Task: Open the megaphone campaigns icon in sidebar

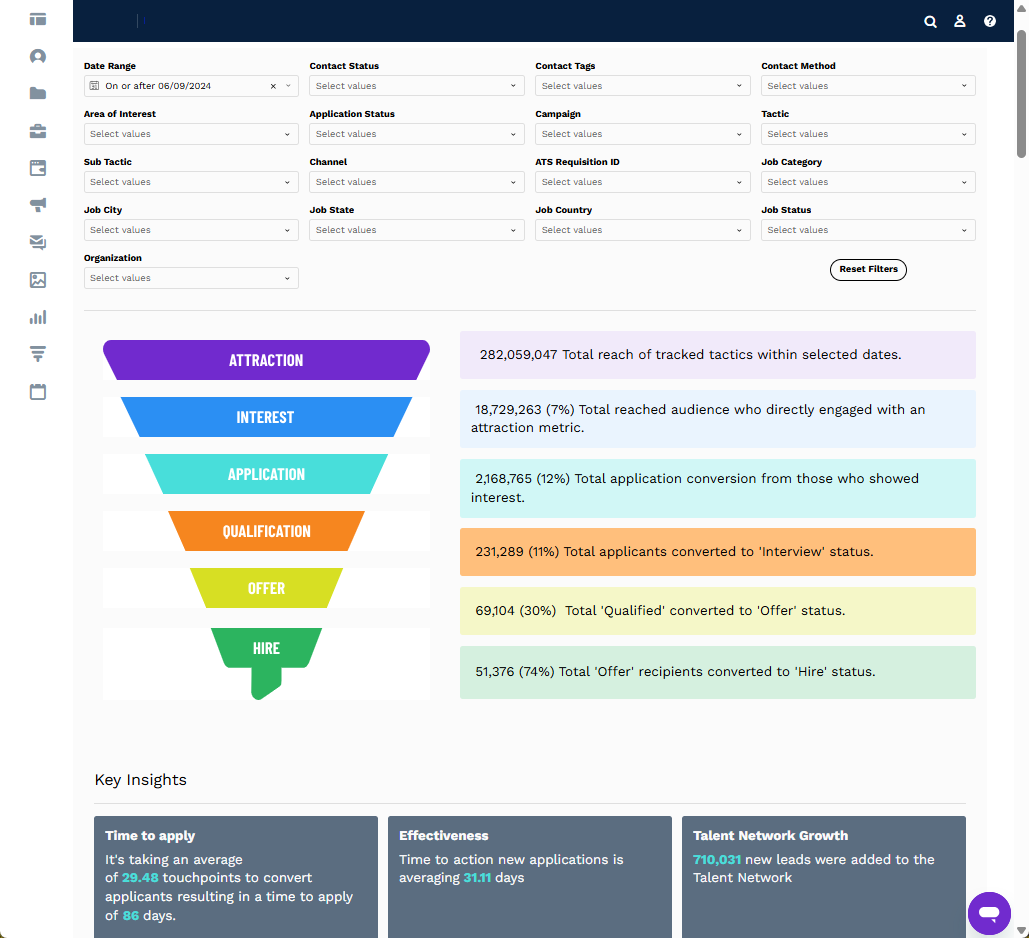Action: point(38,205)
